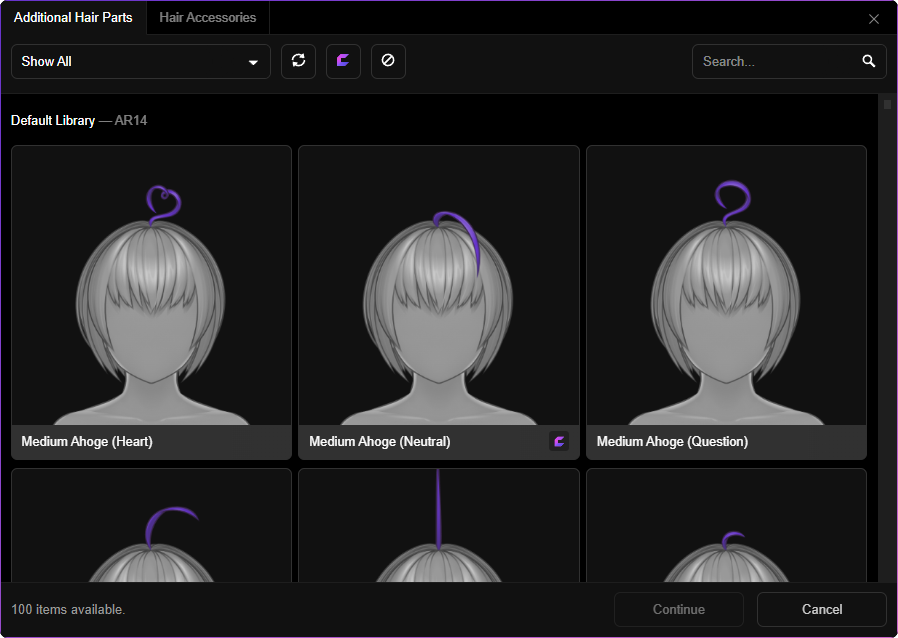
Task: Click the refresh library icon
Action: click(298, 61)
